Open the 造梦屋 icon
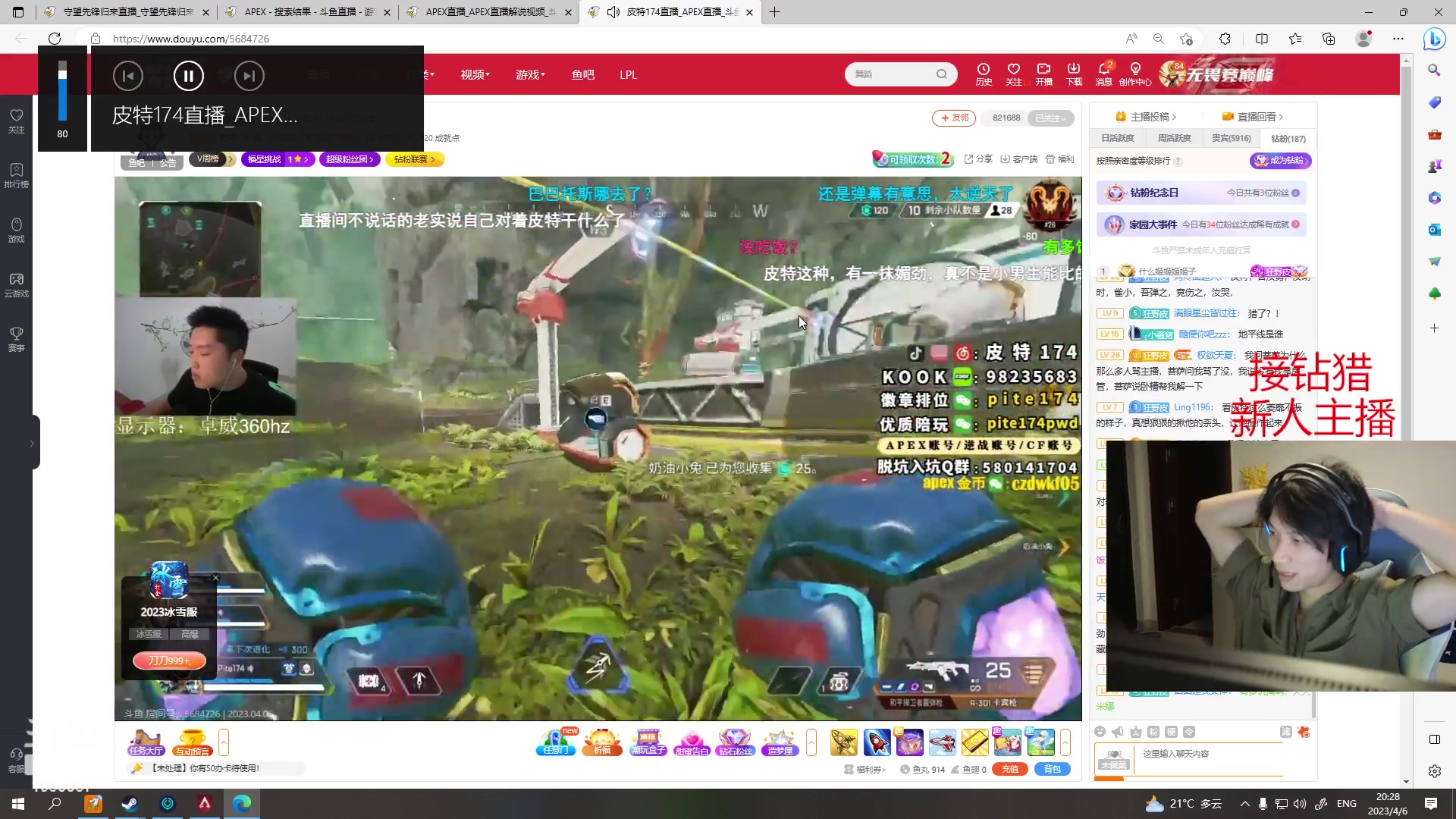 (x=780, y=742)
